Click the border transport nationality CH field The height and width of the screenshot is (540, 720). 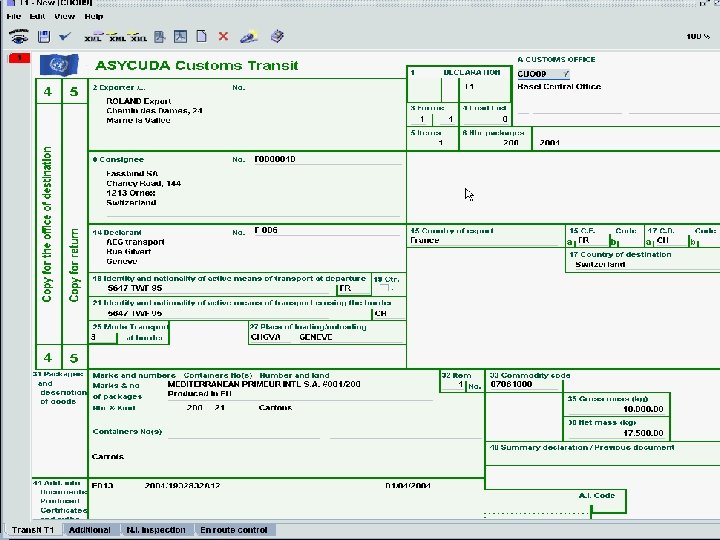click(388, 314)
